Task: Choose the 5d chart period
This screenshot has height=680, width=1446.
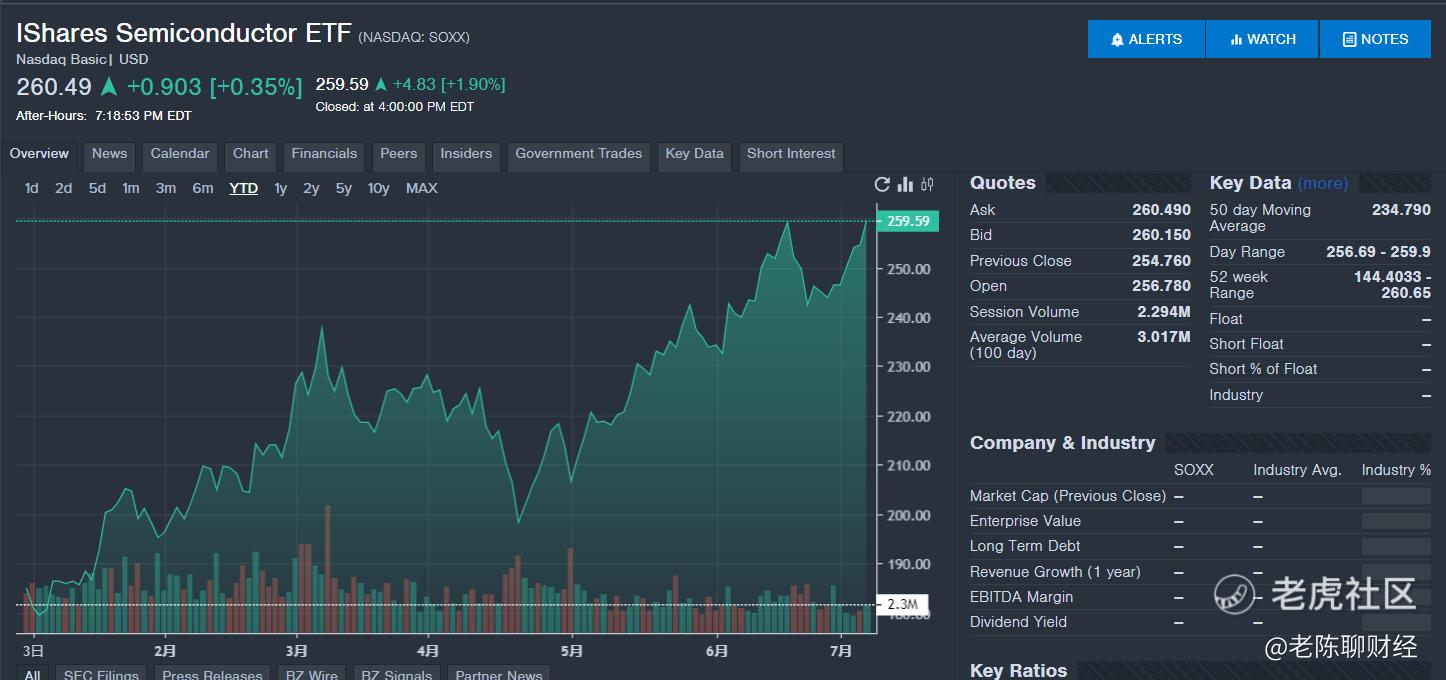Action: (97, 188)
